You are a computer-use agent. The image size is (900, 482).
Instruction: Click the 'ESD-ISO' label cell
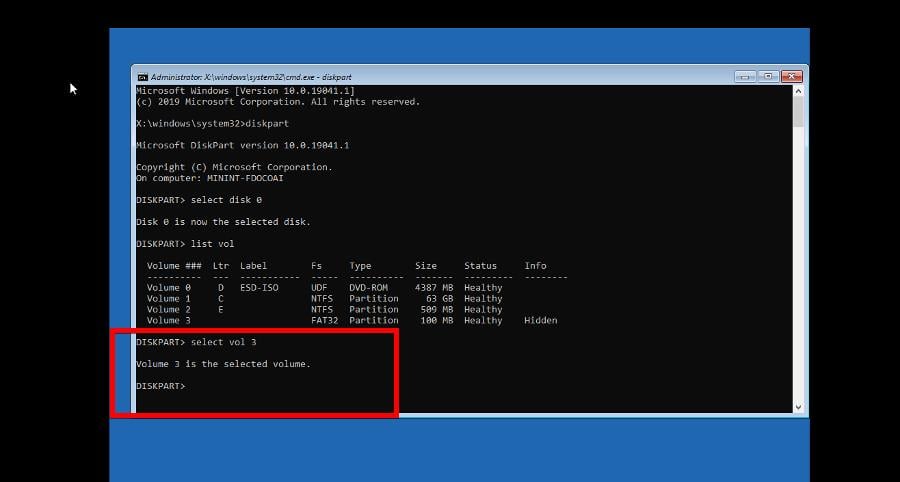pyautogui.click(x=259, y=287)
